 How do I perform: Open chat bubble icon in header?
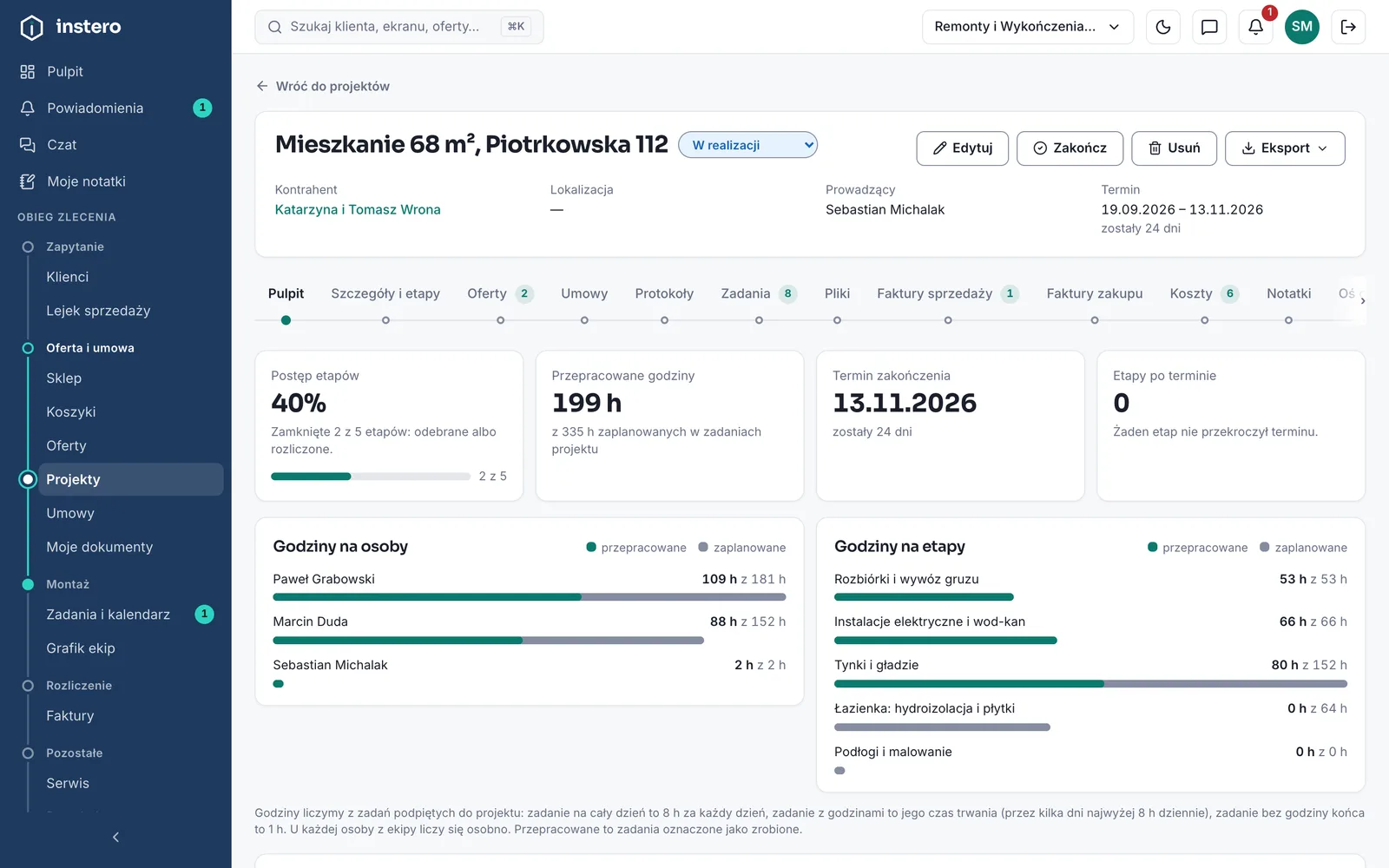tap(1209, 27)
